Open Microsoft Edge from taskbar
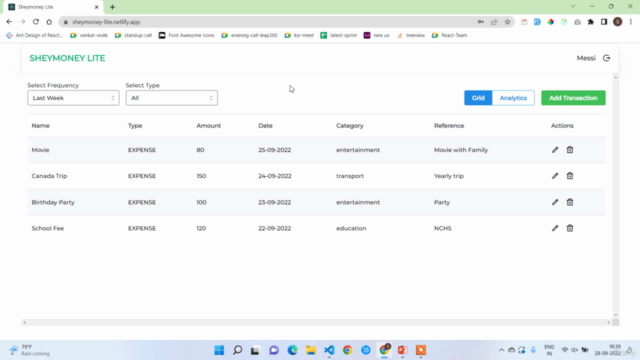The width and height of the screenshot is (640, 360). click(292, 350)
